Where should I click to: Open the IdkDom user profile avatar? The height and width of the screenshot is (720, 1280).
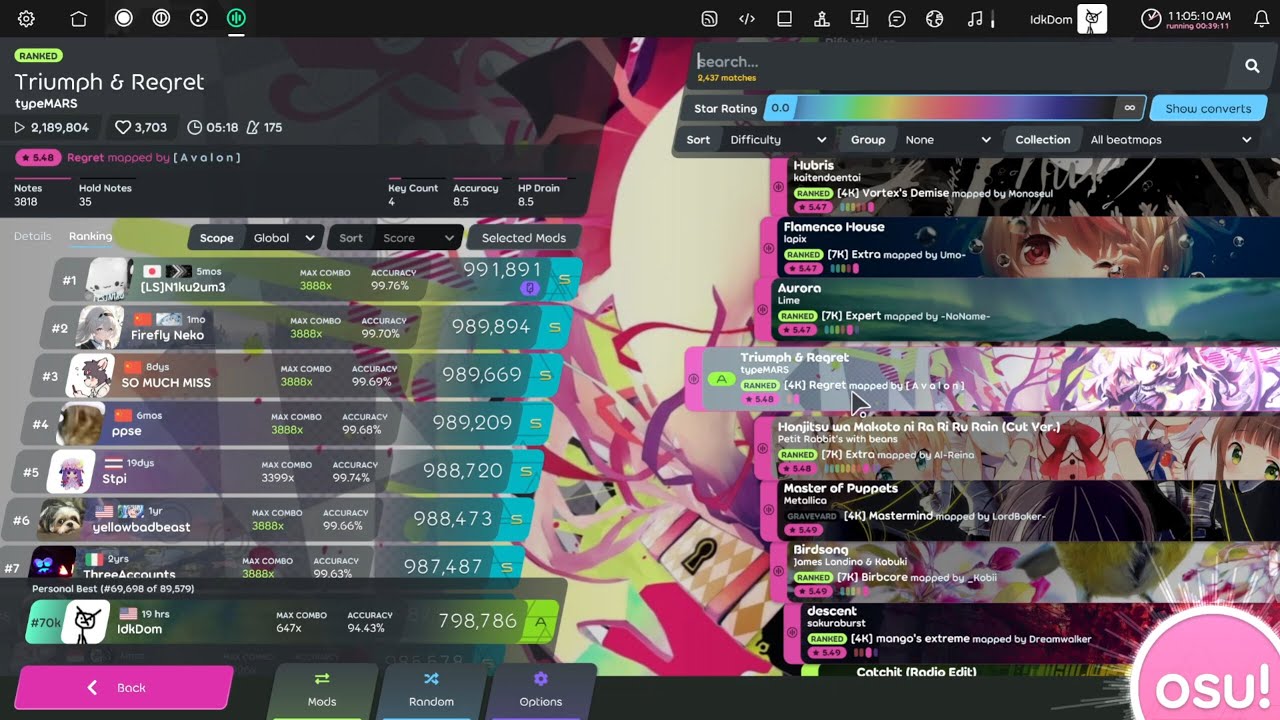pos(1092,18)
